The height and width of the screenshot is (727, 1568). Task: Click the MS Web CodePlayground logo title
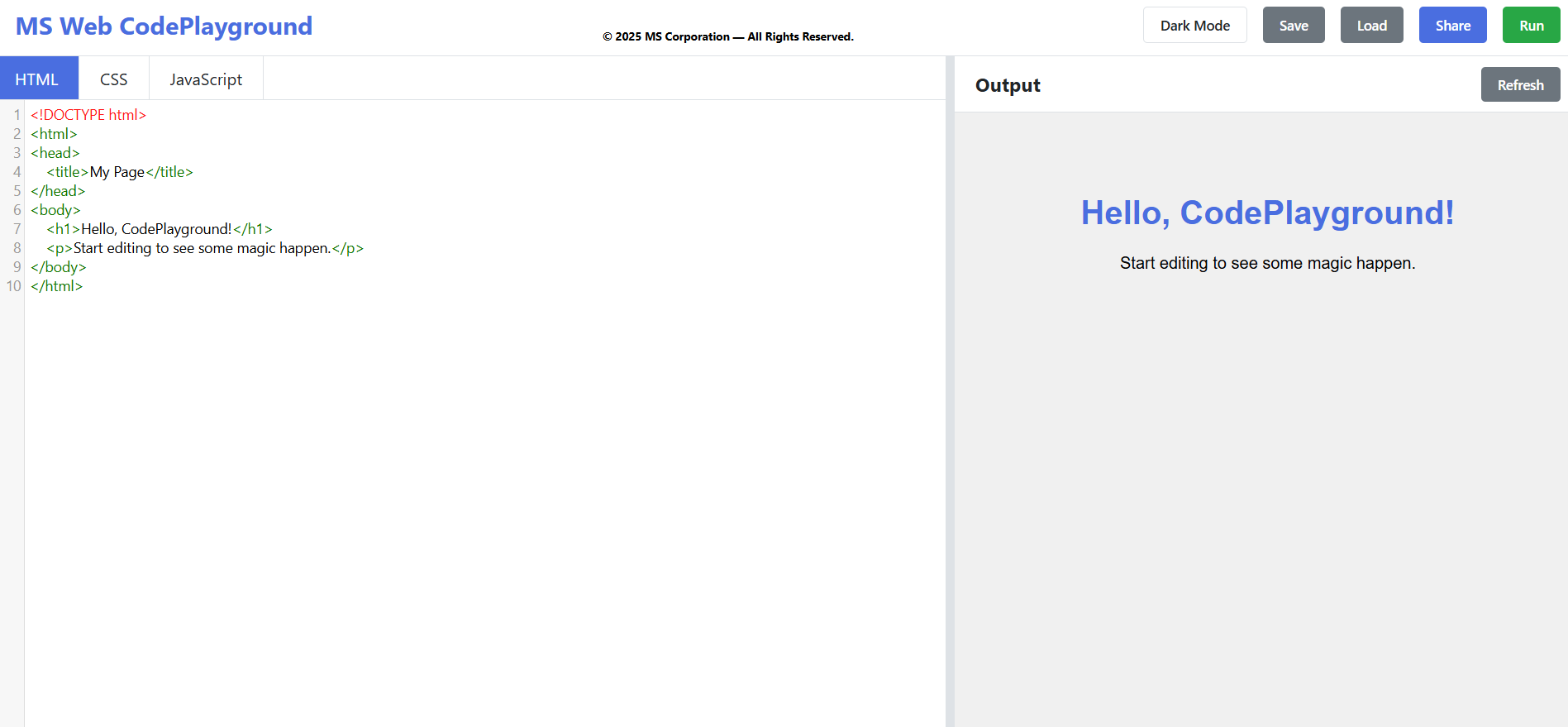click(164, 26)
